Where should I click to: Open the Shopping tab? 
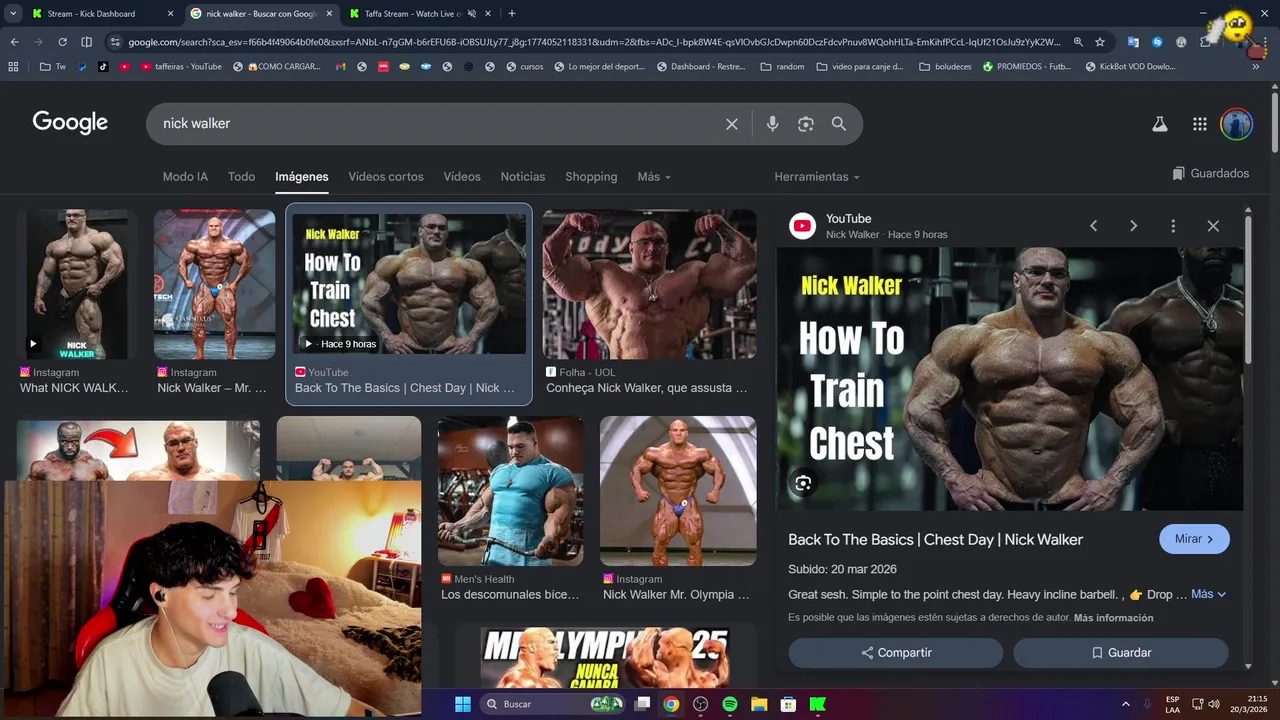[591, 177]
